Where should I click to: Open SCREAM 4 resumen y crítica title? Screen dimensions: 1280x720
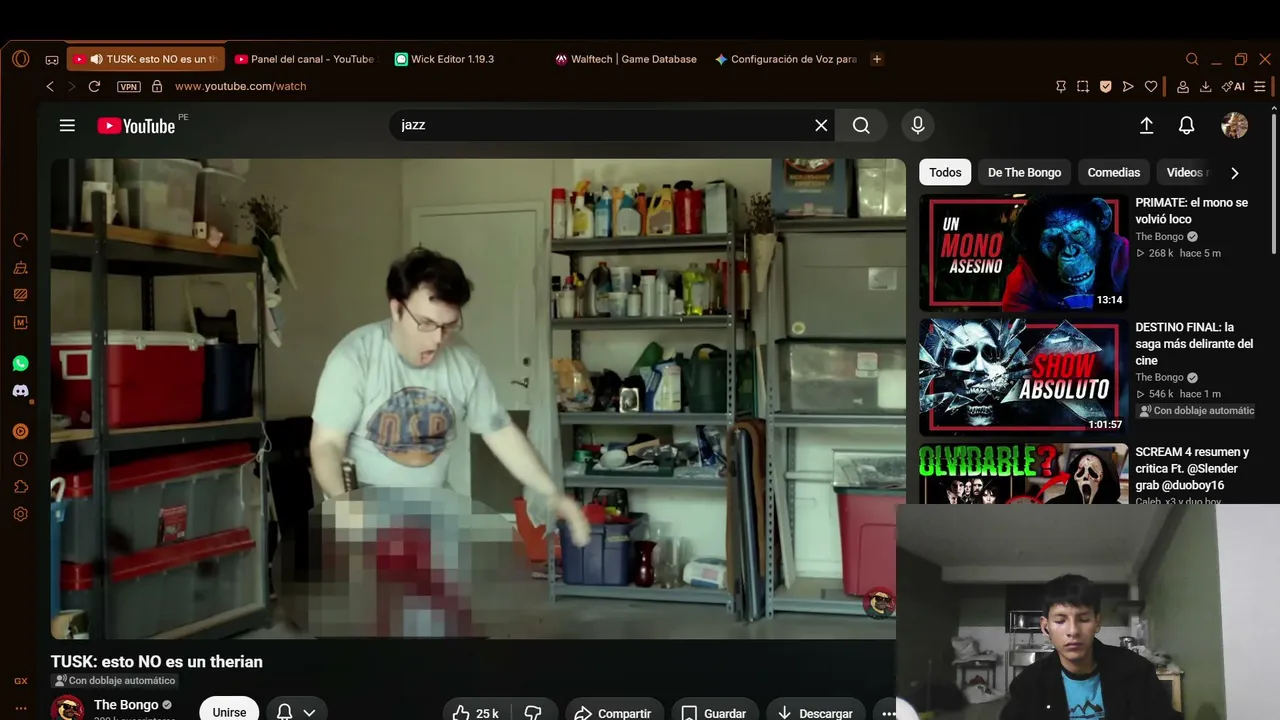point(1192,469)
